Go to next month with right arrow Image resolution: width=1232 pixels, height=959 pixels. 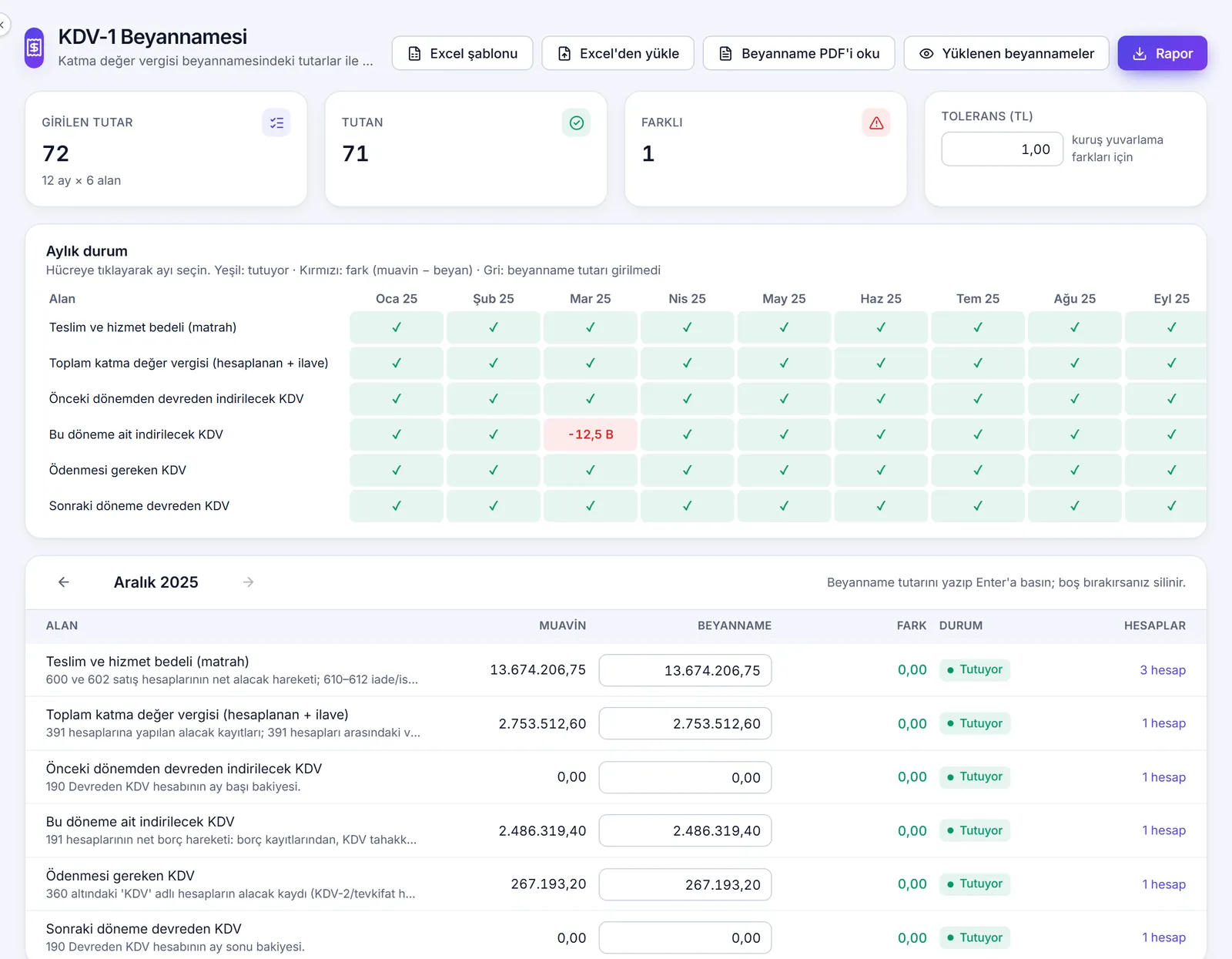[x=248, y=582]
